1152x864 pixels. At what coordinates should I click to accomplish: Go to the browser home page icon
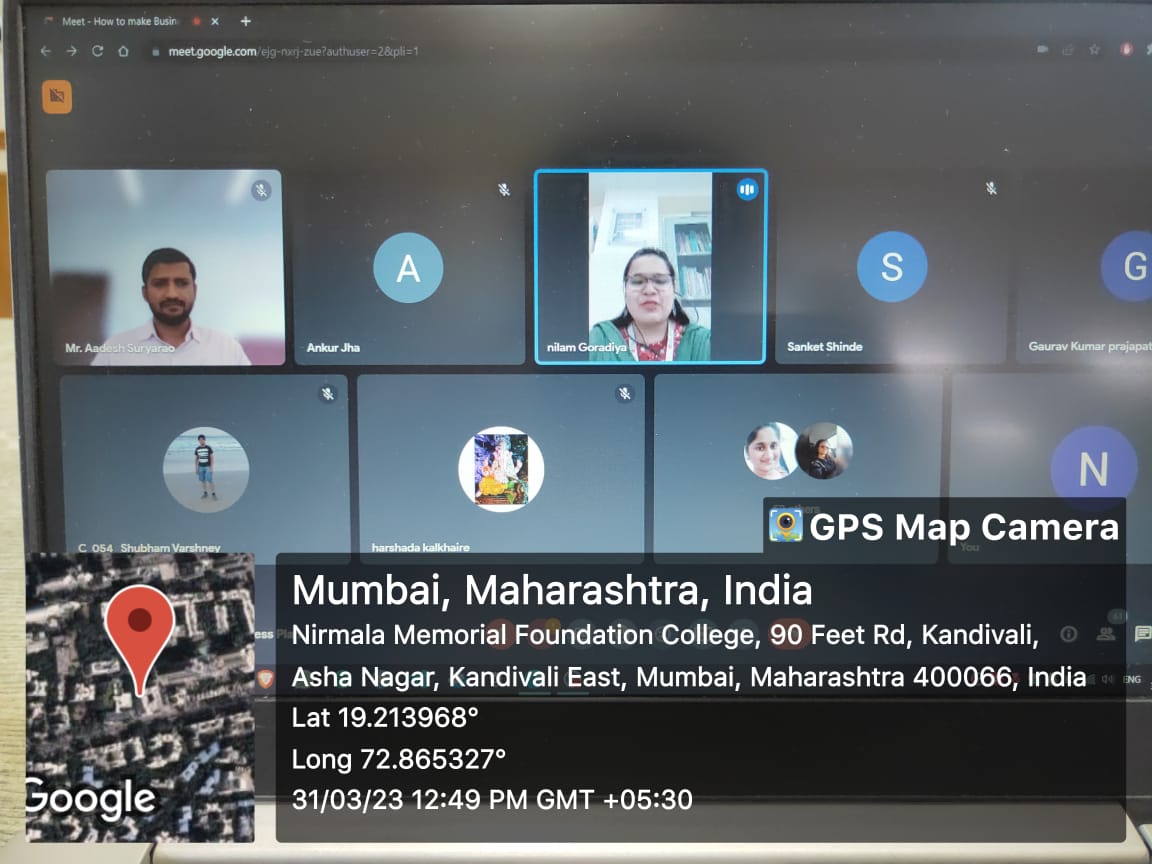pyautogui.click(x=123, y=51)
